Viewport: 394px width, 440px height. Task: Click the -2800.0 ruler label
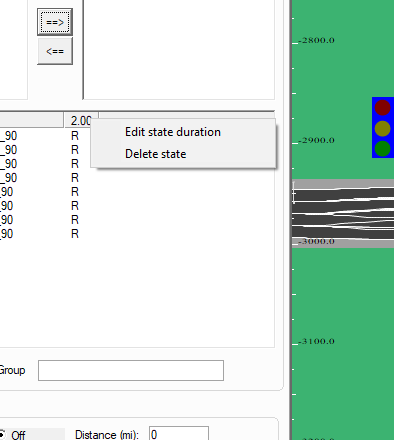tap(316, 40)
